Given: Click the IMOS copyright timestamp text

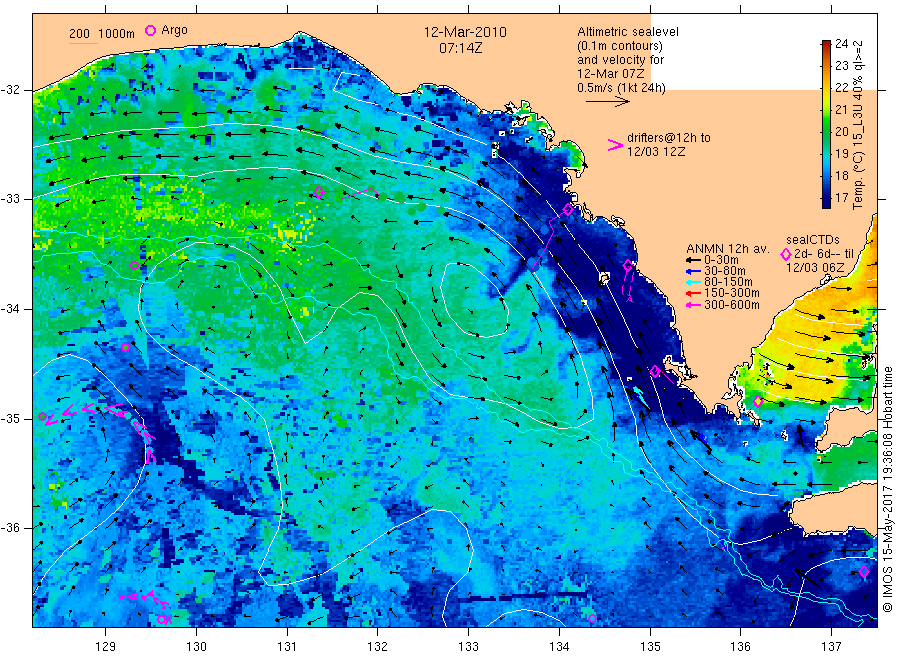Looking at the screenshot, I should [x=888, y=490].
